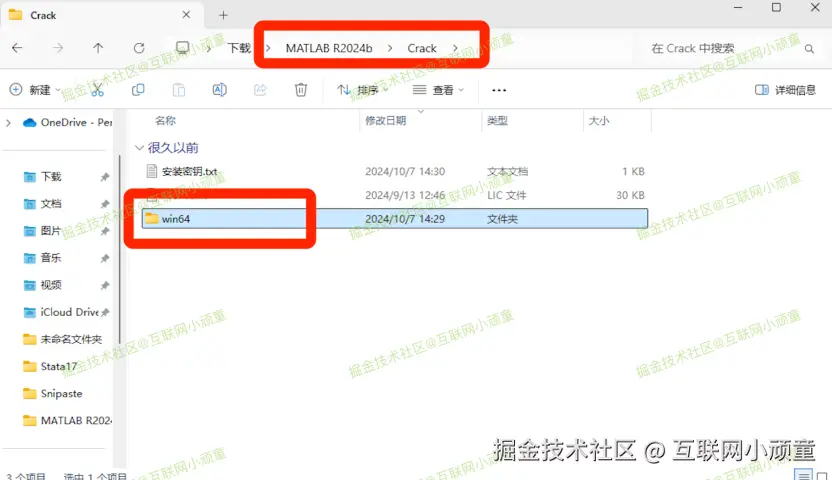Image resolution: width=832 pixels, height=480 pixels.
Task: Open OneDrive in sidebar
Action: click(x=67, y=123)
